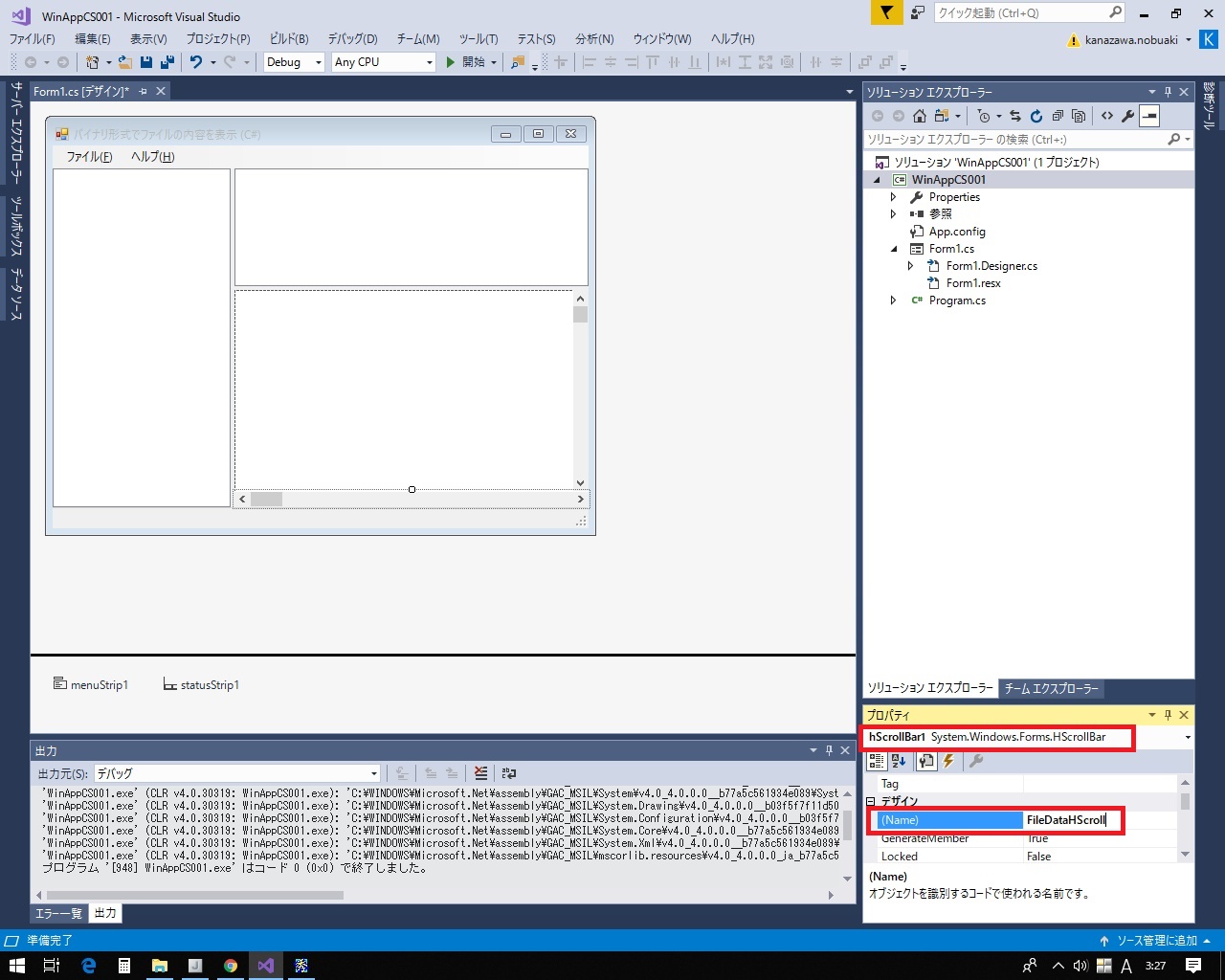Refresh the Solution Explorer
Viewport: 1225px width, 980px height.
click(x=1036, y=116)
